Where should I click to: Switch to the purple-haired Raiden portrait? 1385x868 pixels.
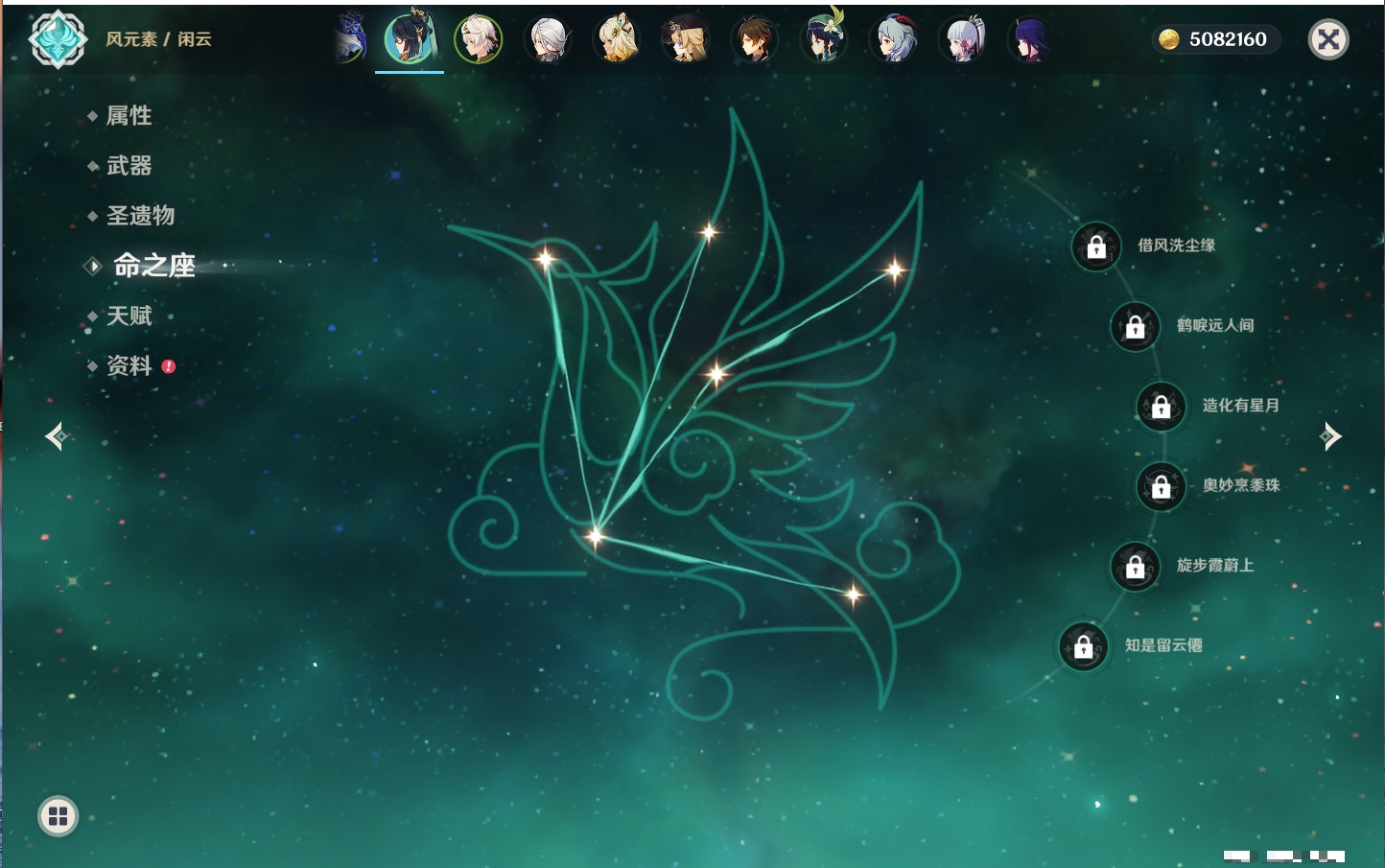1030,39
